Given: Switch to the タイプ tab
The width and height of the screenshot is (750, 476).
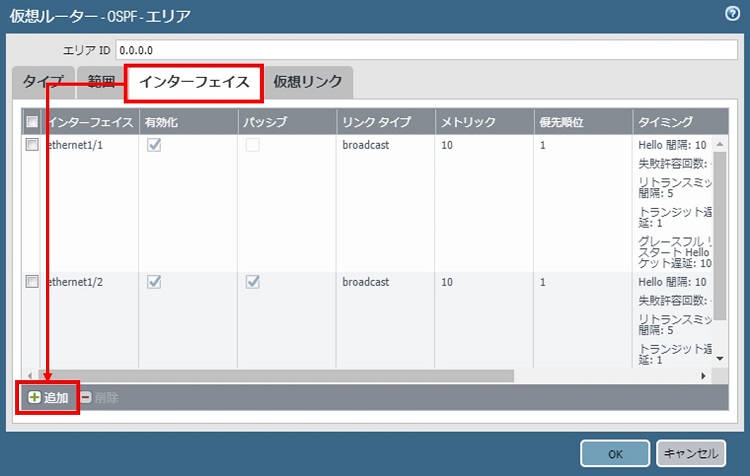Looking at the screenshot, I should coord(43,82).
